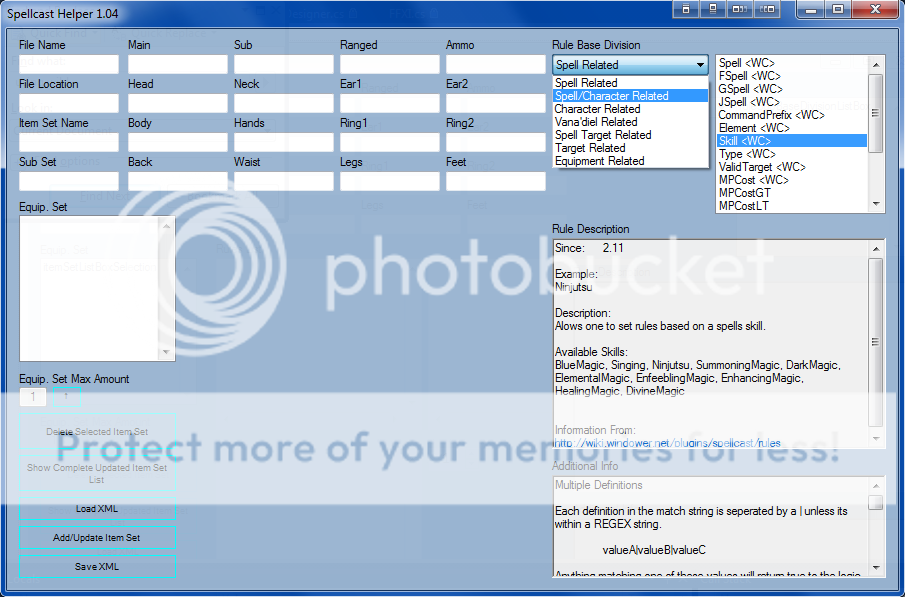Click the up arrow beside Equip. Set Max Amount
The height and width of the screenshot is (597, 905).
[66, 397]
